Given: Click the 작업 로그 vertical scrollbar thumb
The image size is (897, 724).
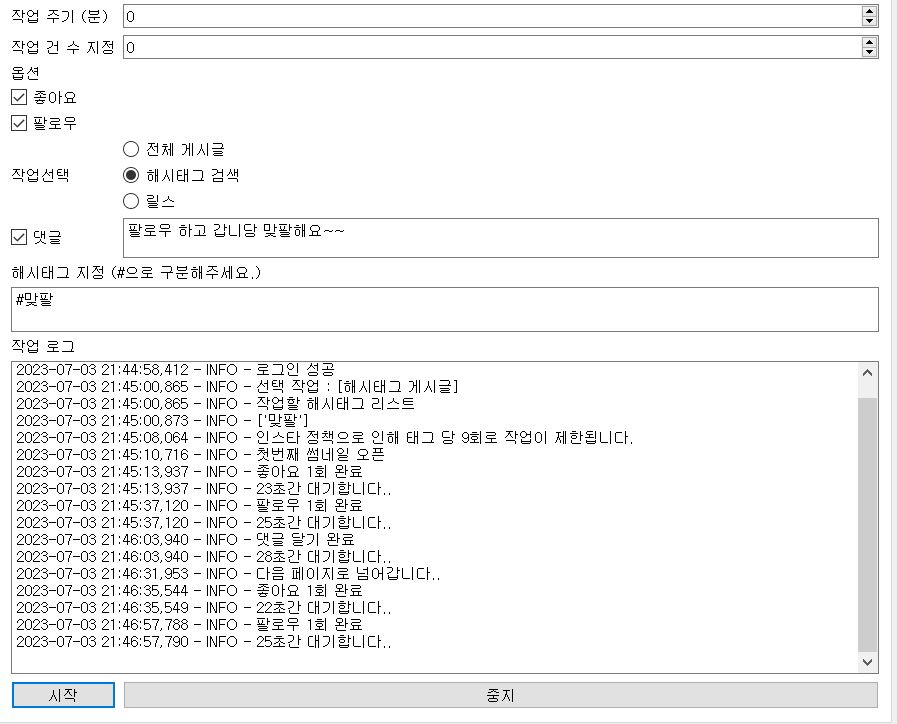Looking at the screenshot, I should tap(867, 520).
